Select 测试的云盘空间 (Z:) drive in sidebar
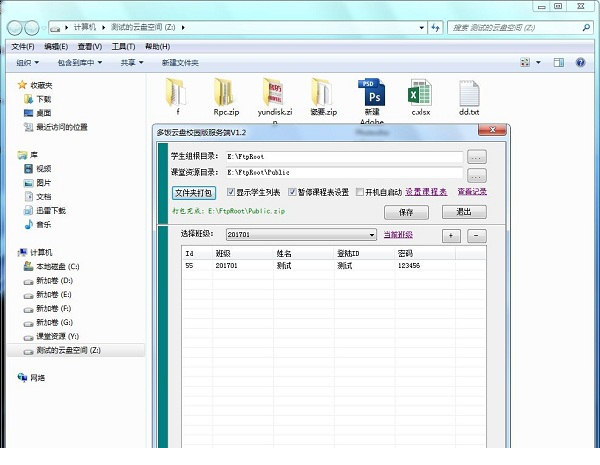 [76, 350]
